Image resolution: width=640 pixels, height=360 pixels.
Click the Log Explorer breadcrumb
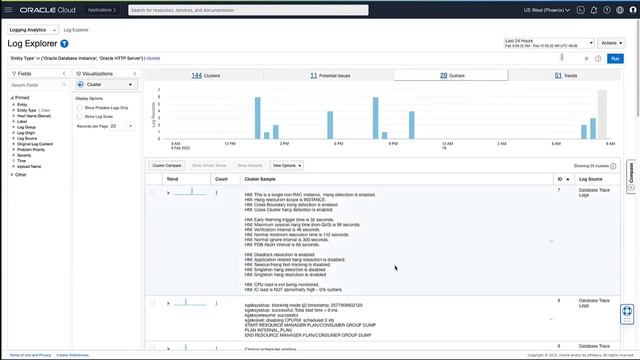[76, 30]
